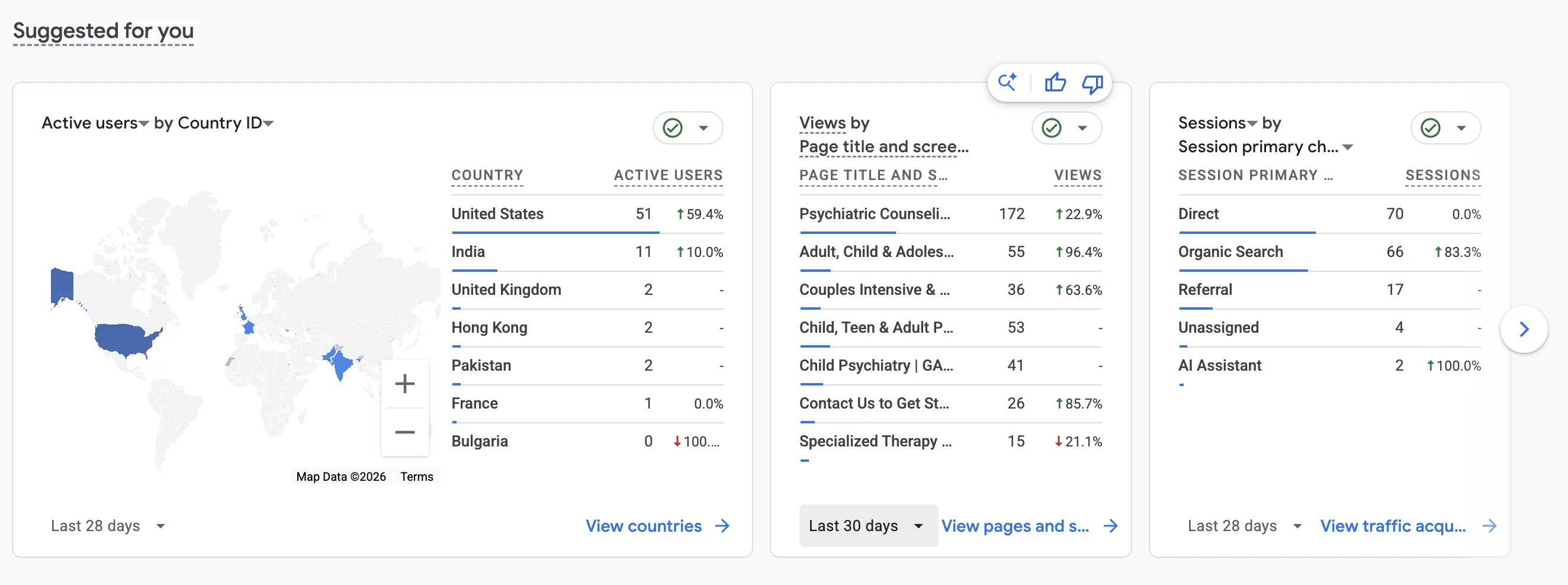Open View pages and screens link
This screenshot has width=1568, height=585.
point(1016,526)
